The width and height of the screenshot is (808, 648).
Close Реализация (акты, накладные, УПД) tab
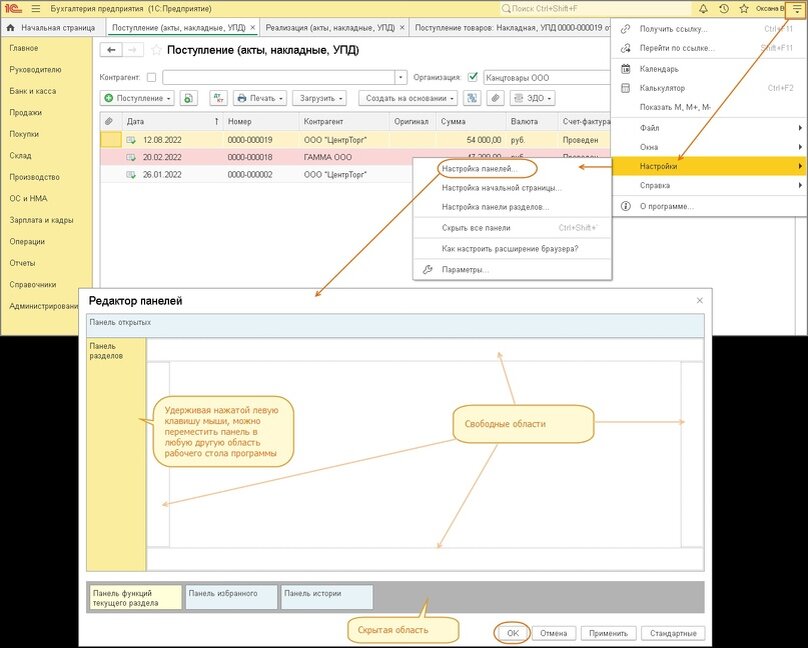tap(402, 28)
